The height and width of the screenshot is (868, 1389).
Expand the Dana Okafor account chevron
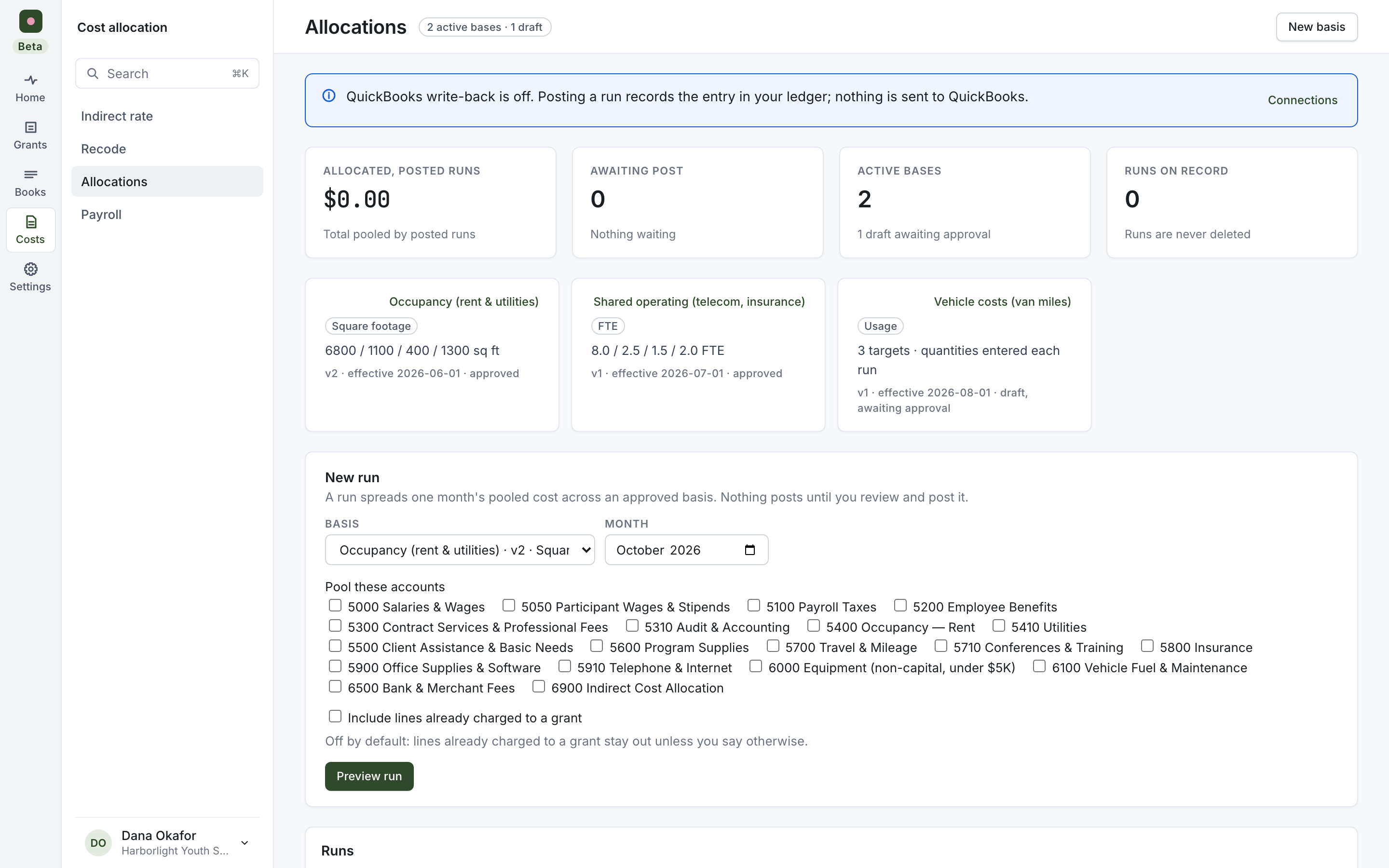pyautogui.click(x=245, y=843)
